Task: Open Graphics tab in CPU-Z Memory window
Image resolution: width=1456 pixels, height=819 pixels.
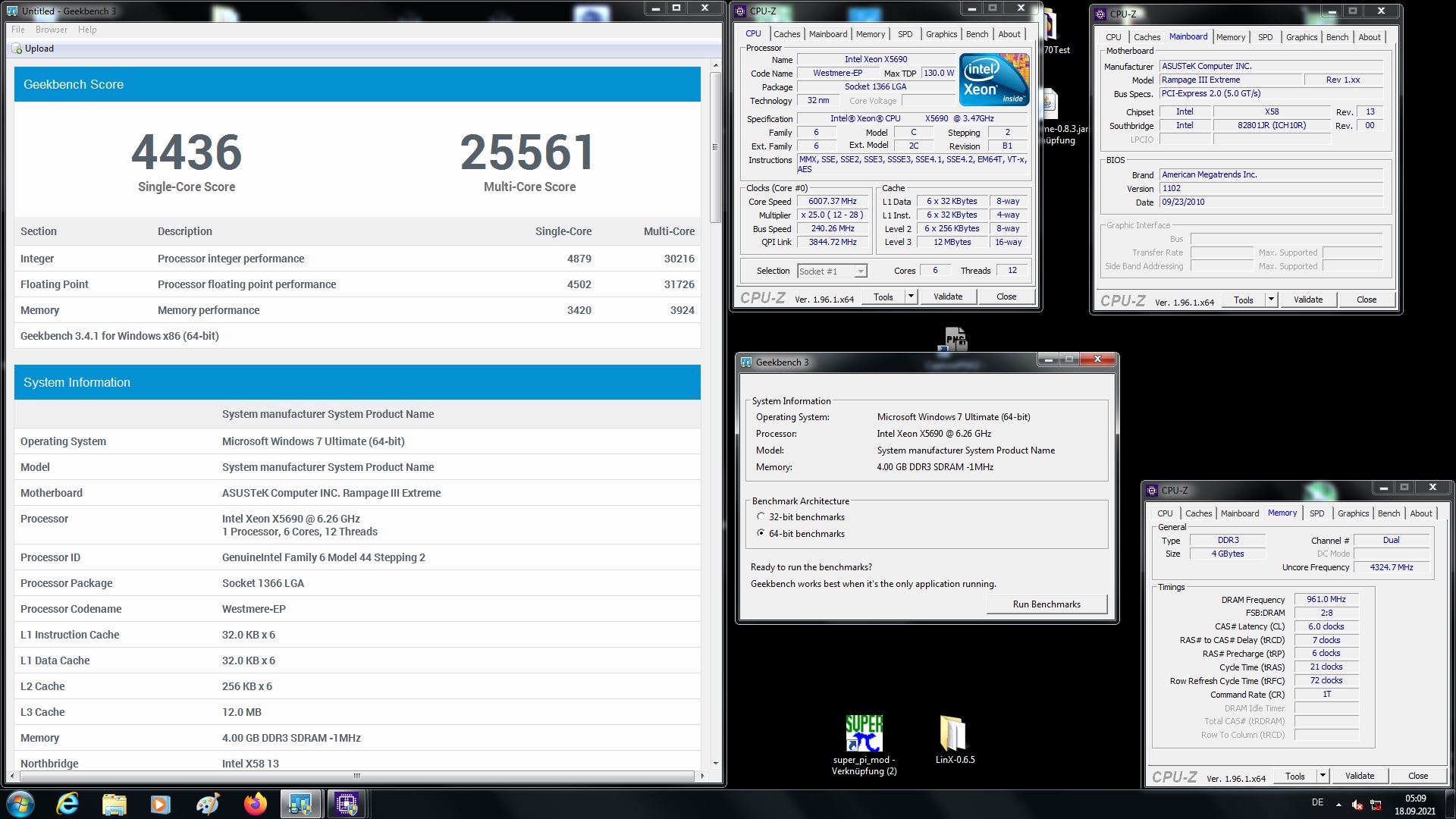Action: (x=1353, y=513)
